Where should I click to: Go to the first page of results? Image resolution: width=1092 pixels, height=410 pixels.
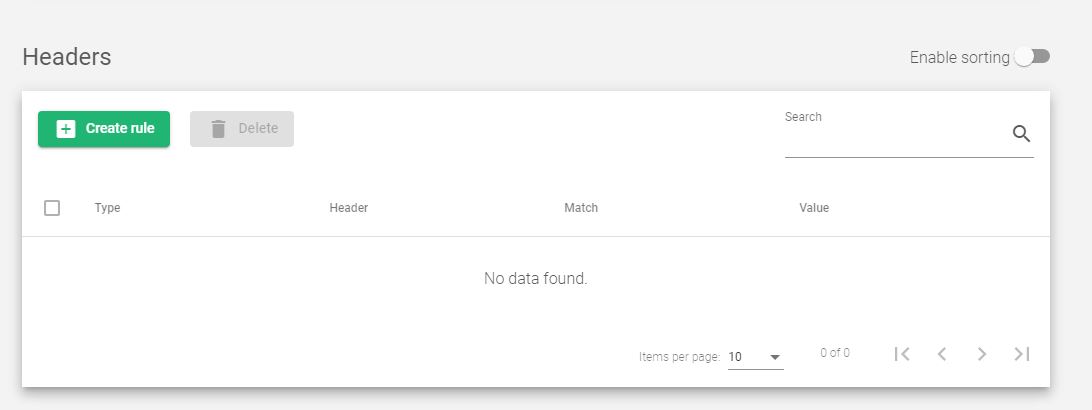[x=902, y=354]
